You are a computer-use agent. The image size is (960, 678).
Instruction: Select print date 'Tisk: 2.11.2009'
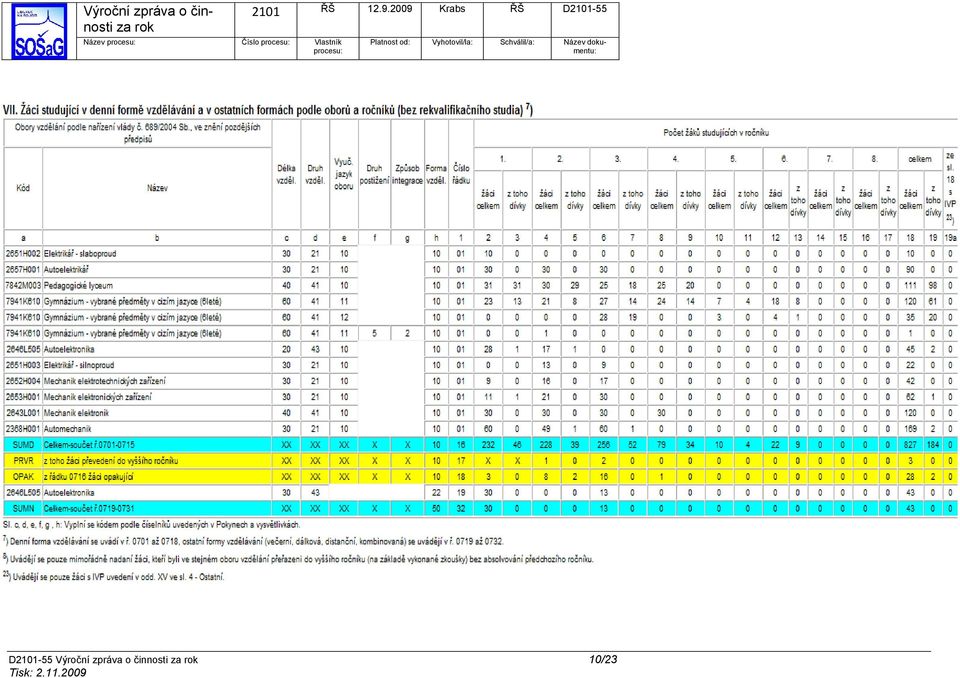(47, 672)
